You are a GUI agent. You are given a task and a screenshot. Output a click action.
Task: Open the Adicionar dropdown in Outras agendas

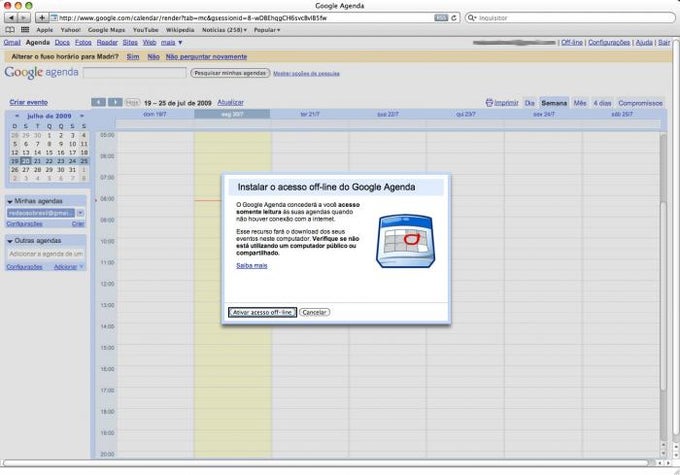pyautogui.click(x=69, y=267)
